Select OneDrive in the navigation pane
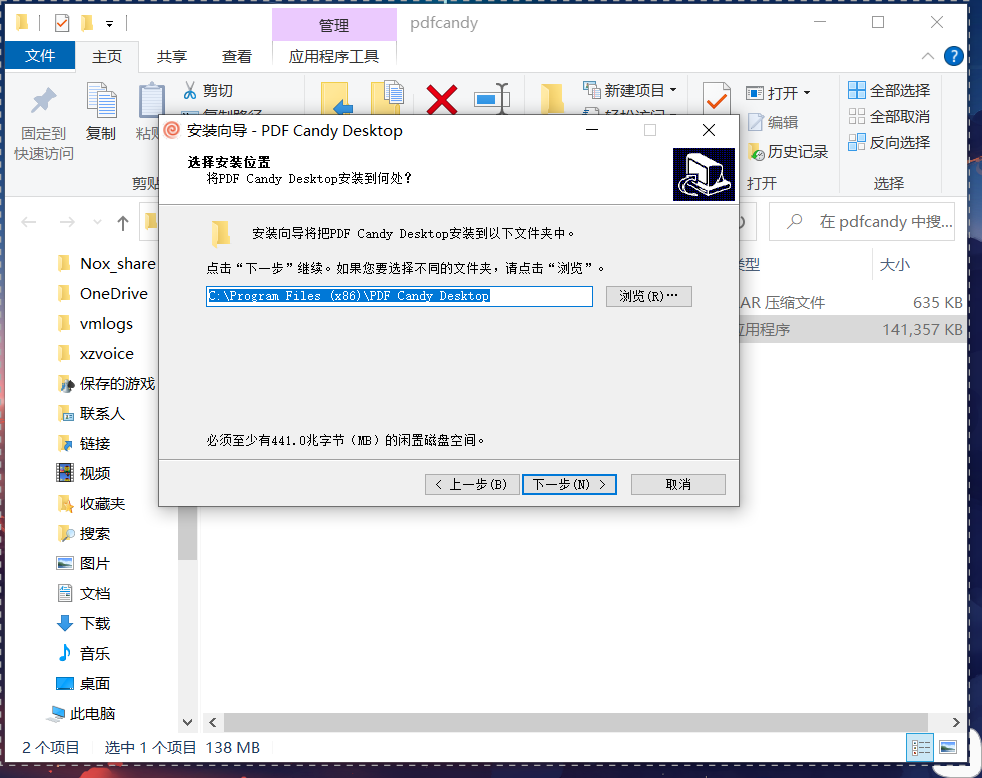This screenshot has width=982, height=778. click(x=103, y=294)
